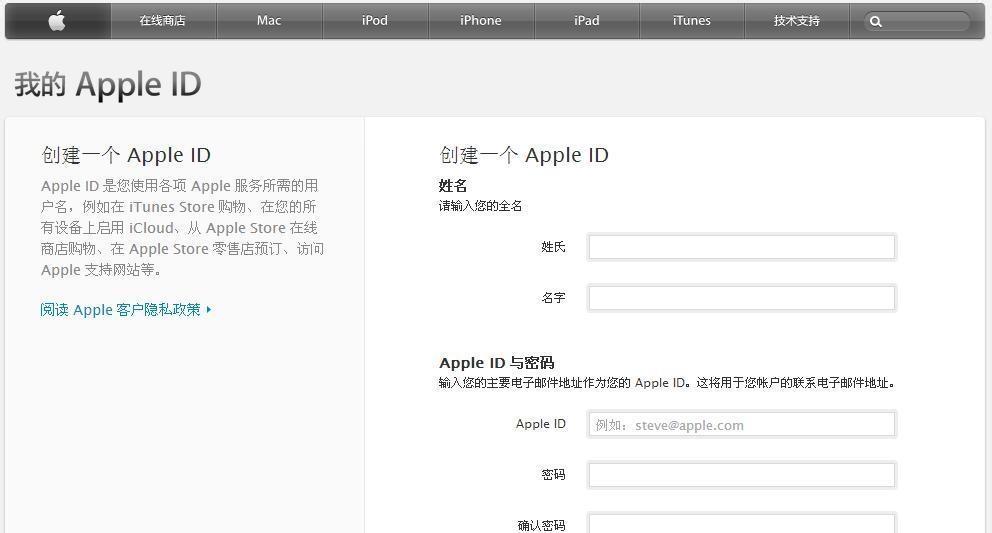Focus the 确认密码 input field
This screenshot has width=992, height=533.
741,524
